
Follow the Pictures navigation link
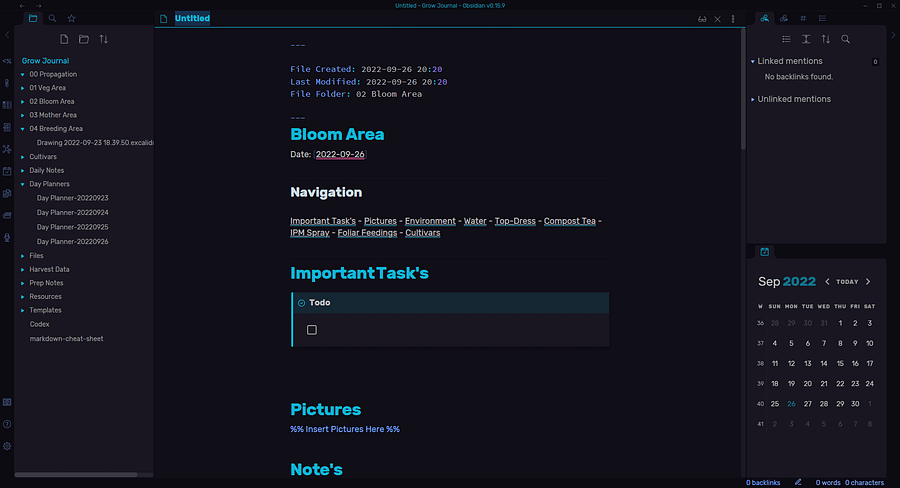tap(380, 221)
